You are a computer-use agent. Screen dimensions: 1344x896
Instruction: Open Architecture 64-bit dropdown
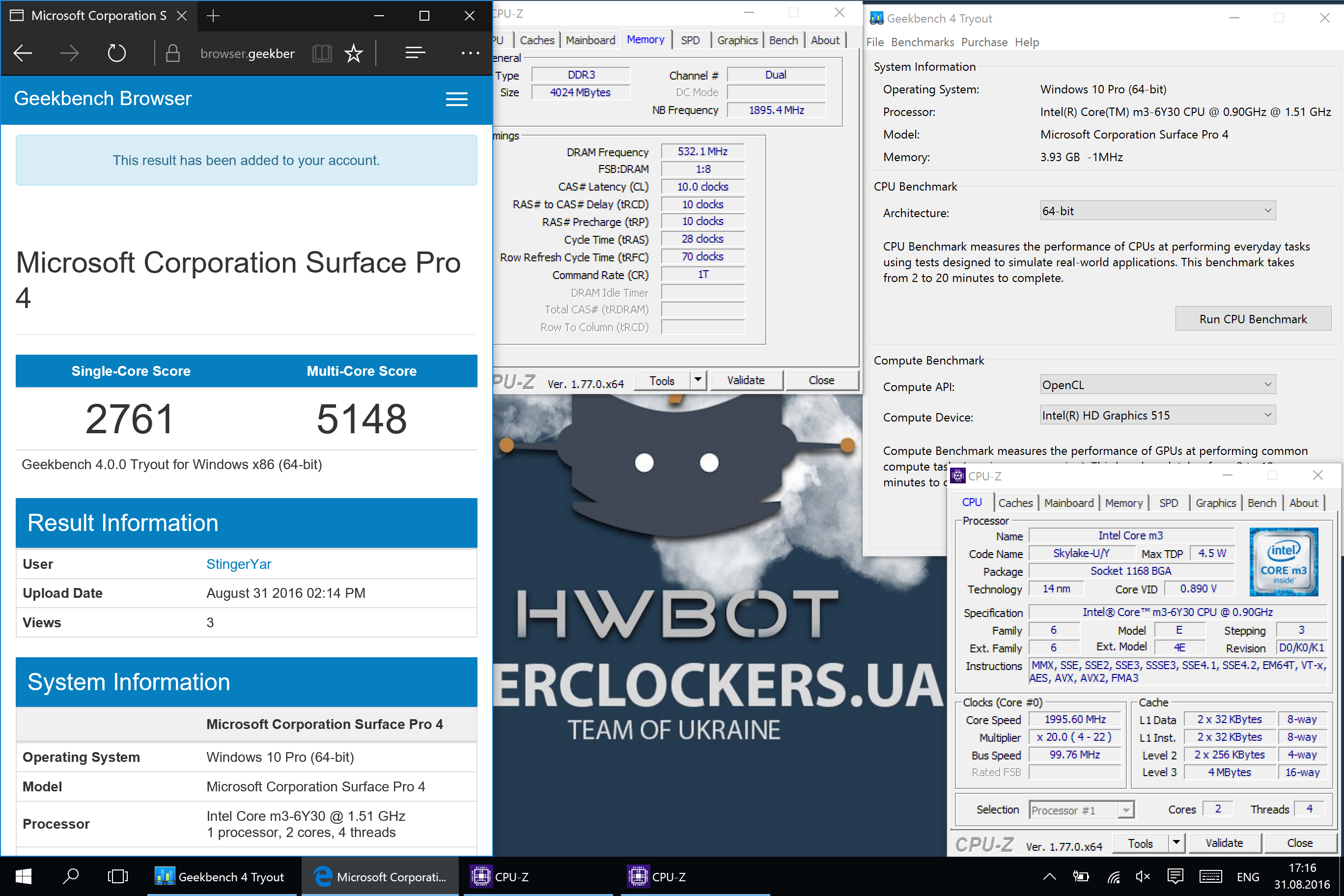pyautogui.click(x=1157, y=211)
